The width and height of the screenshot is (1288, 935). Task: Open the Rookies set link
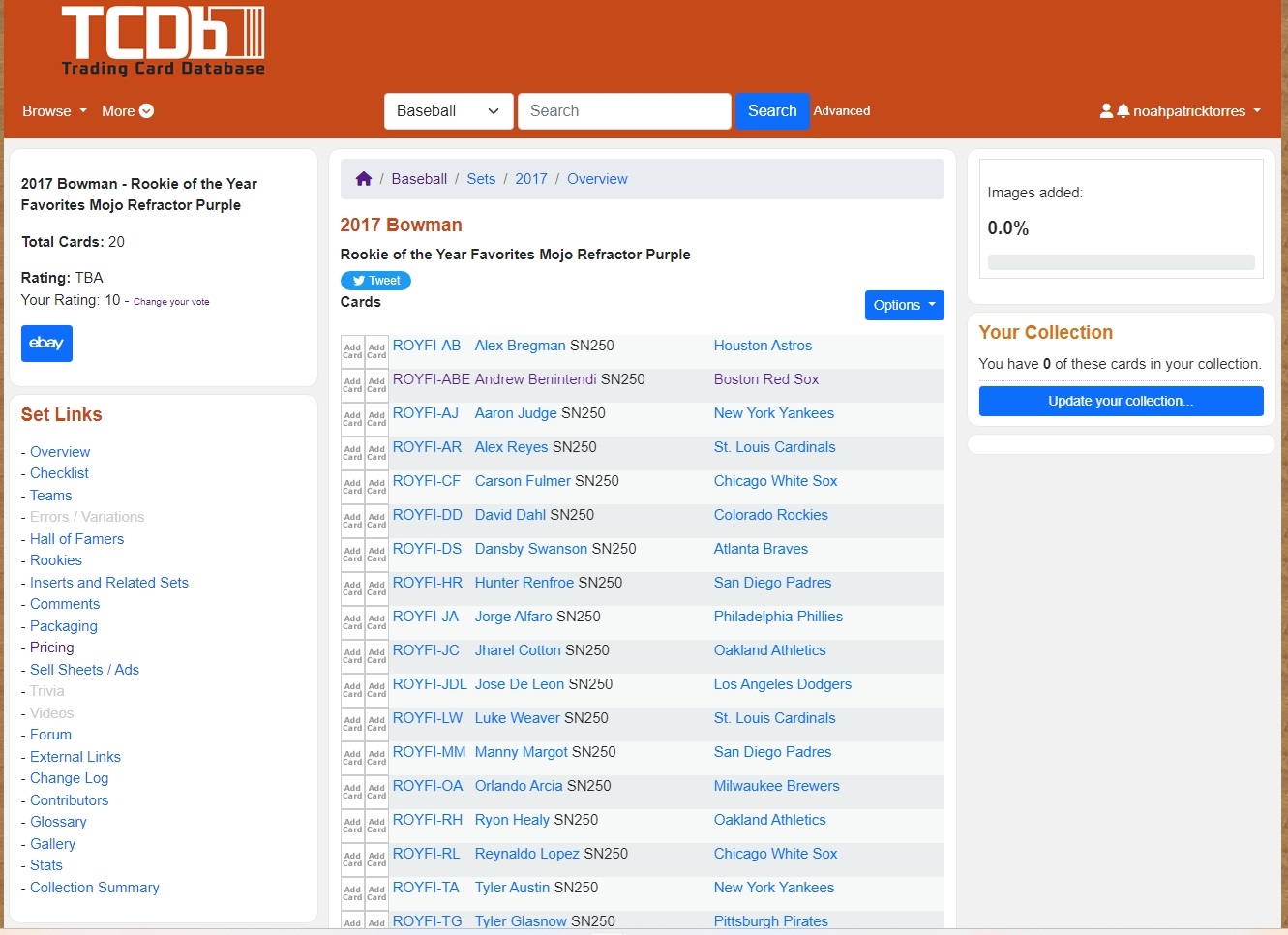click(55, 560)
